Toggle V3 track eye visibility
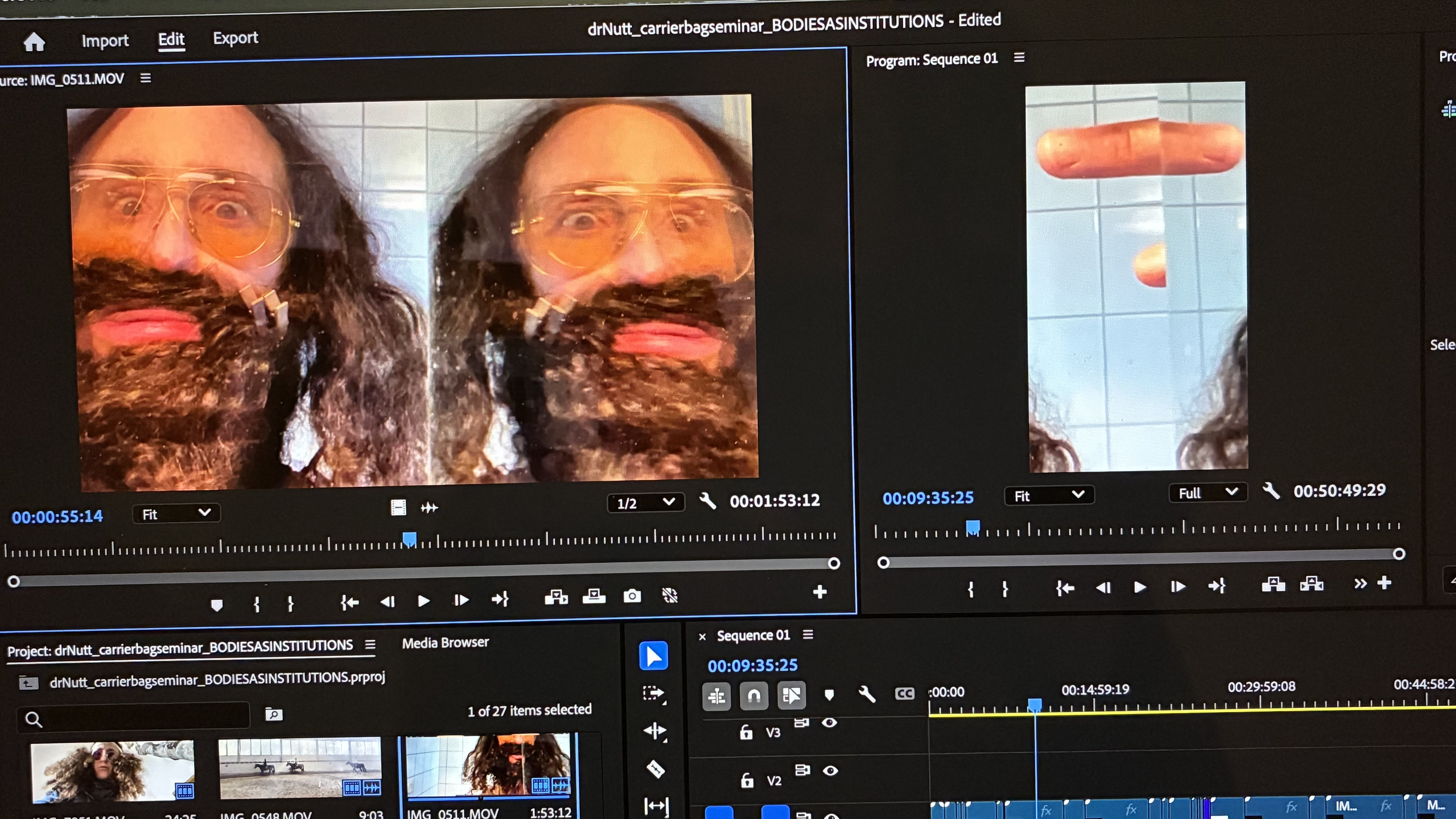The width and height of the screenshot is (1456, 819). pyautogui.click(x=829, y=723)
